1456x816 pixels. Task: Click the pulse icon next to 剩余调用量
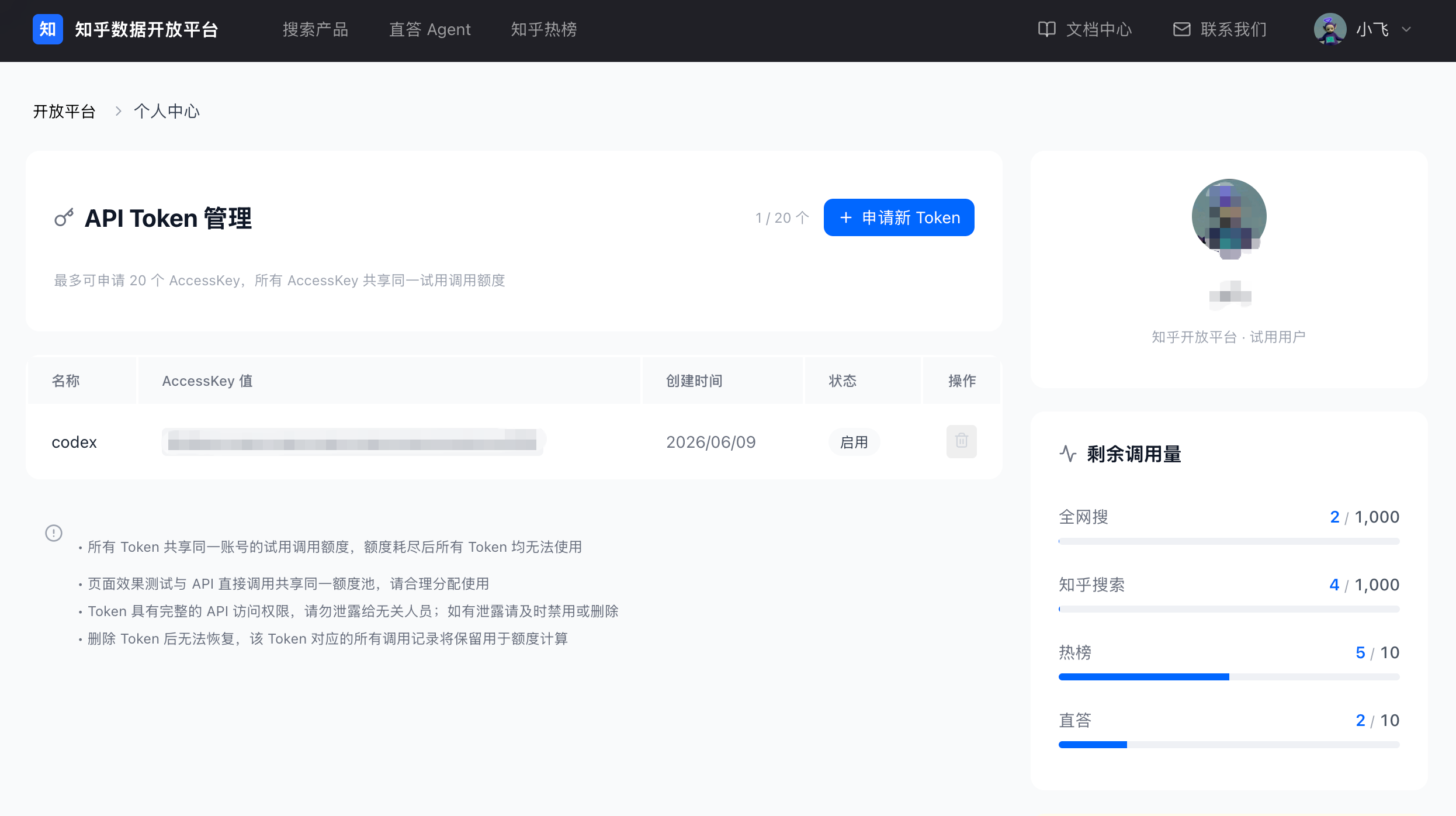coord(1068,454)
